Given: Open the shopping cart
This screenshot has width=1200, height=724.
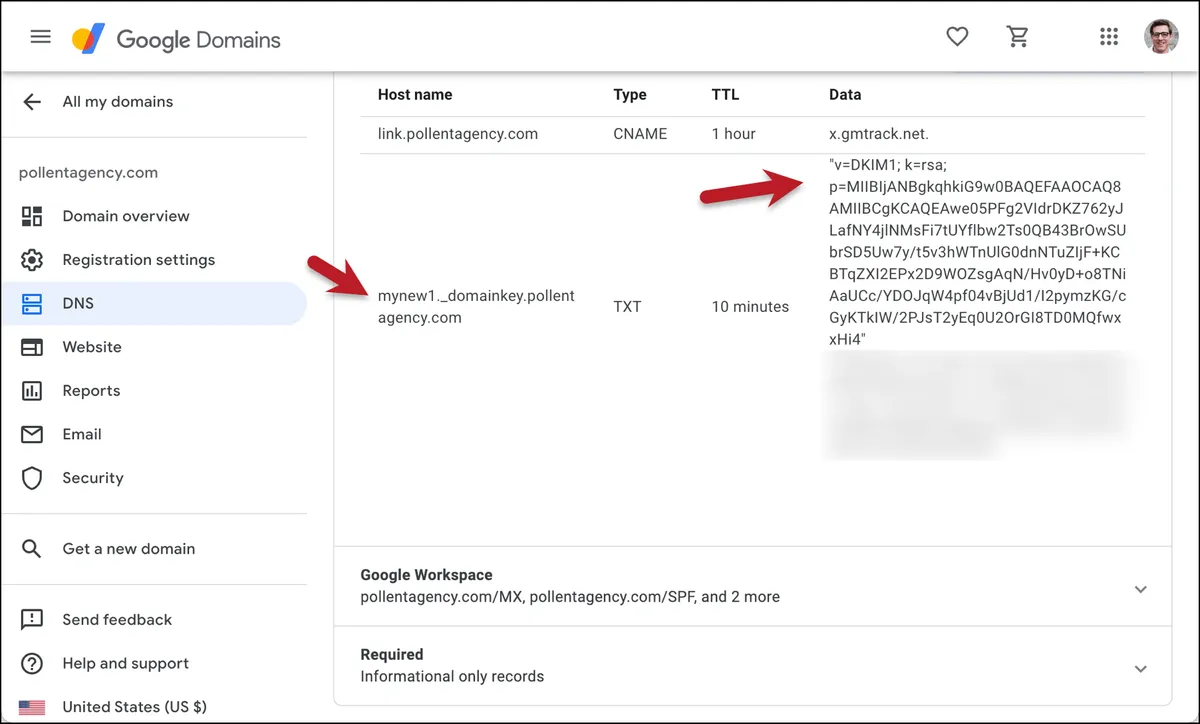Looking at the screenshot, I should coord(1018,37).
